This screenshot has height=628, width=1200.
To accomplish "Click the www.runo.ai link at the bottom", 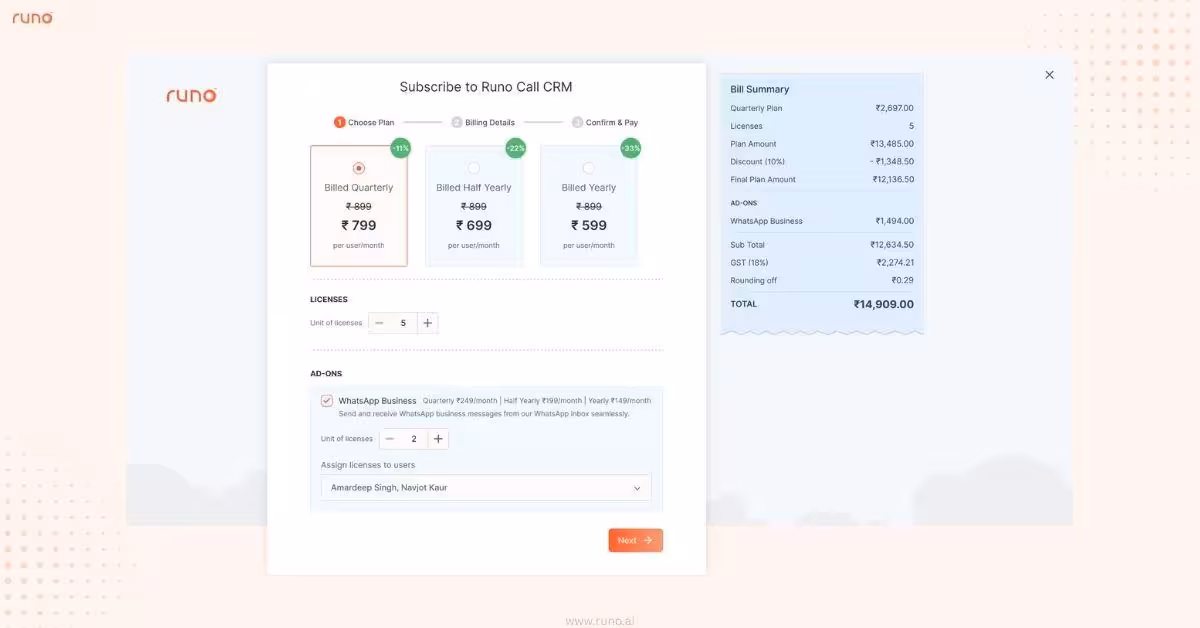I will pyautogui.click(x=600, y=620).
